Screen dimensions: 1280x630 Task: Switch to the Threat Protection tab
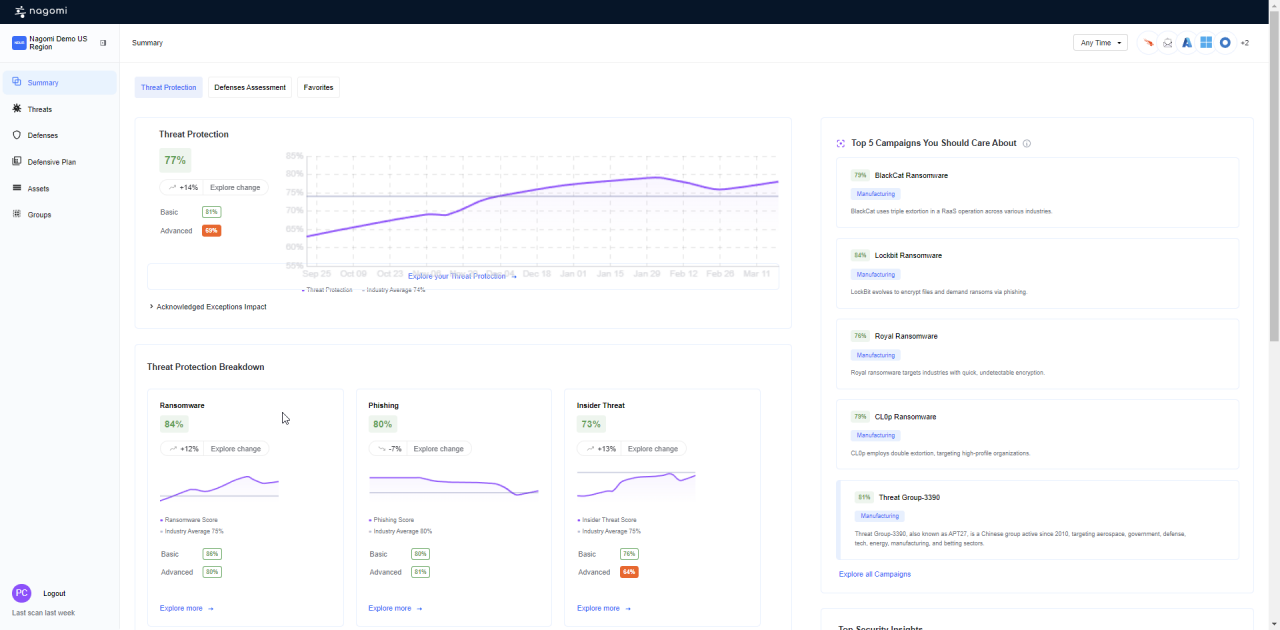[x=169, y=87]
